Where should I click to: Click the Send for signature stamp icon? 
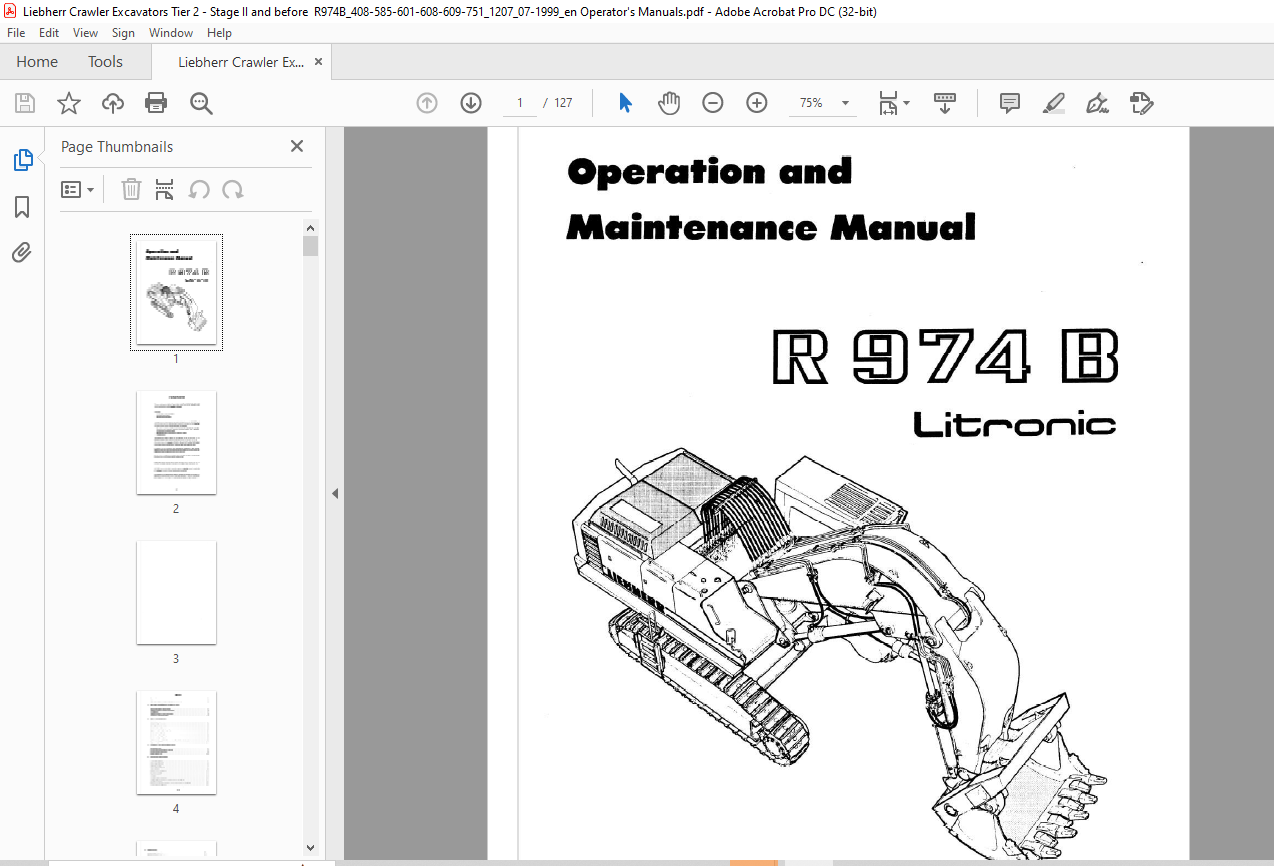(x=1141, y=103)
